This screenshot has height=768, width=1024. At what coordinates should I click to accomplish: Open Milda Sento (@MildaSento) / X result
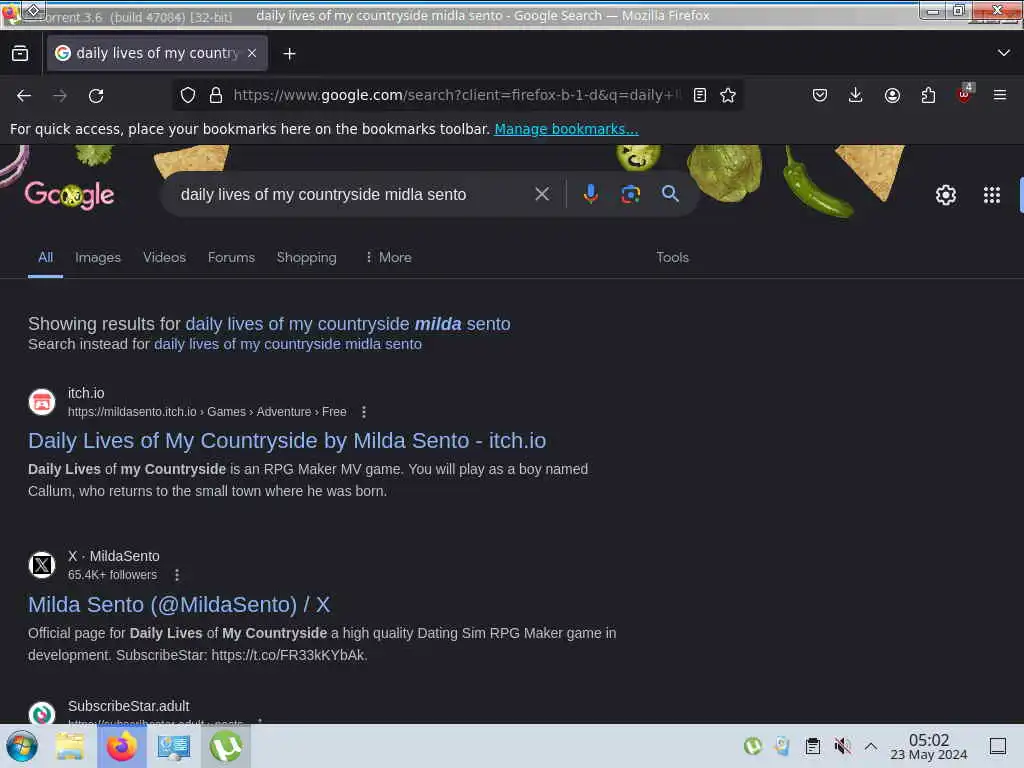[x=179, y=605]
